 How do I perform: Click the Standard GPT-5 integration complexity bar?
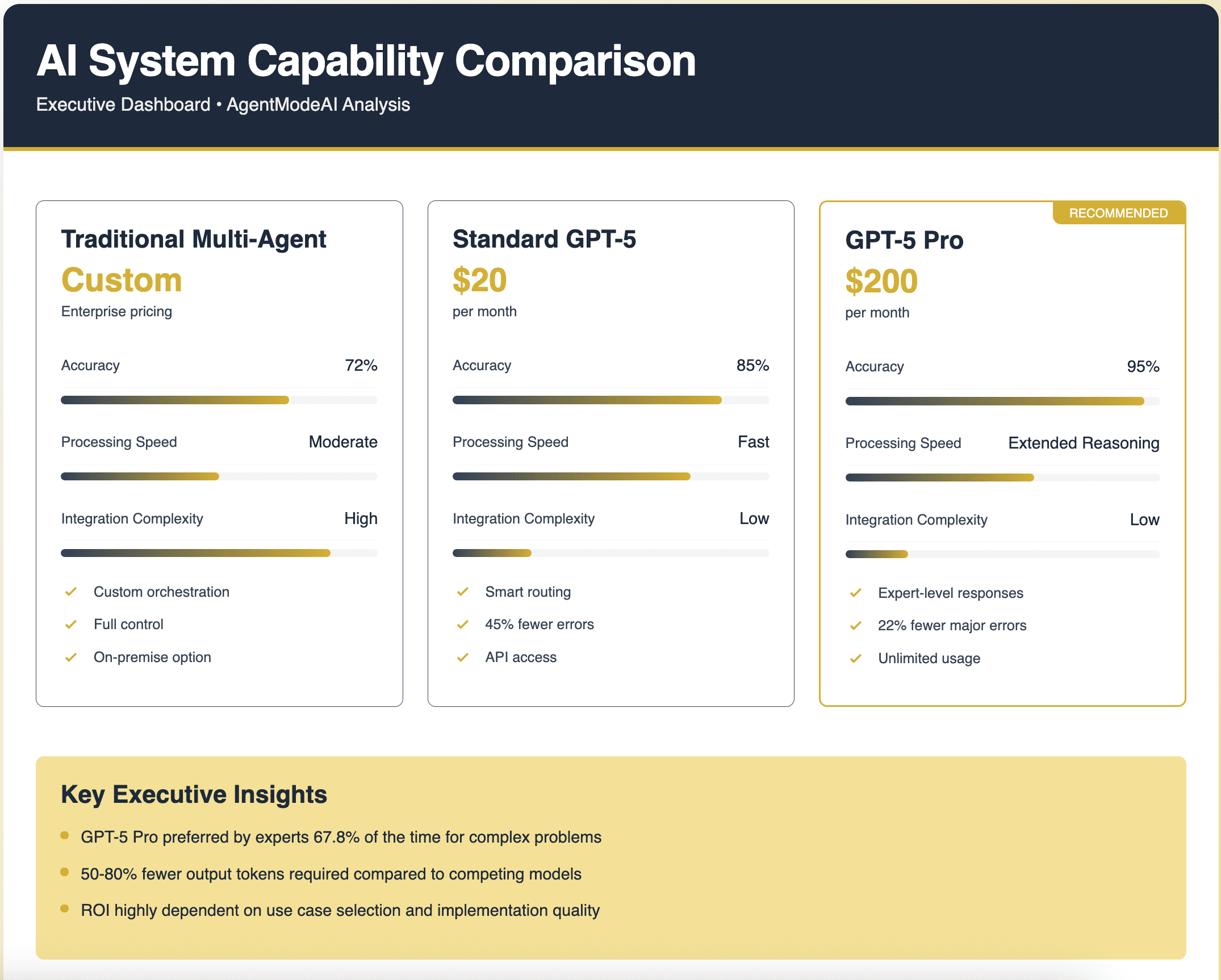coord(611,553)
